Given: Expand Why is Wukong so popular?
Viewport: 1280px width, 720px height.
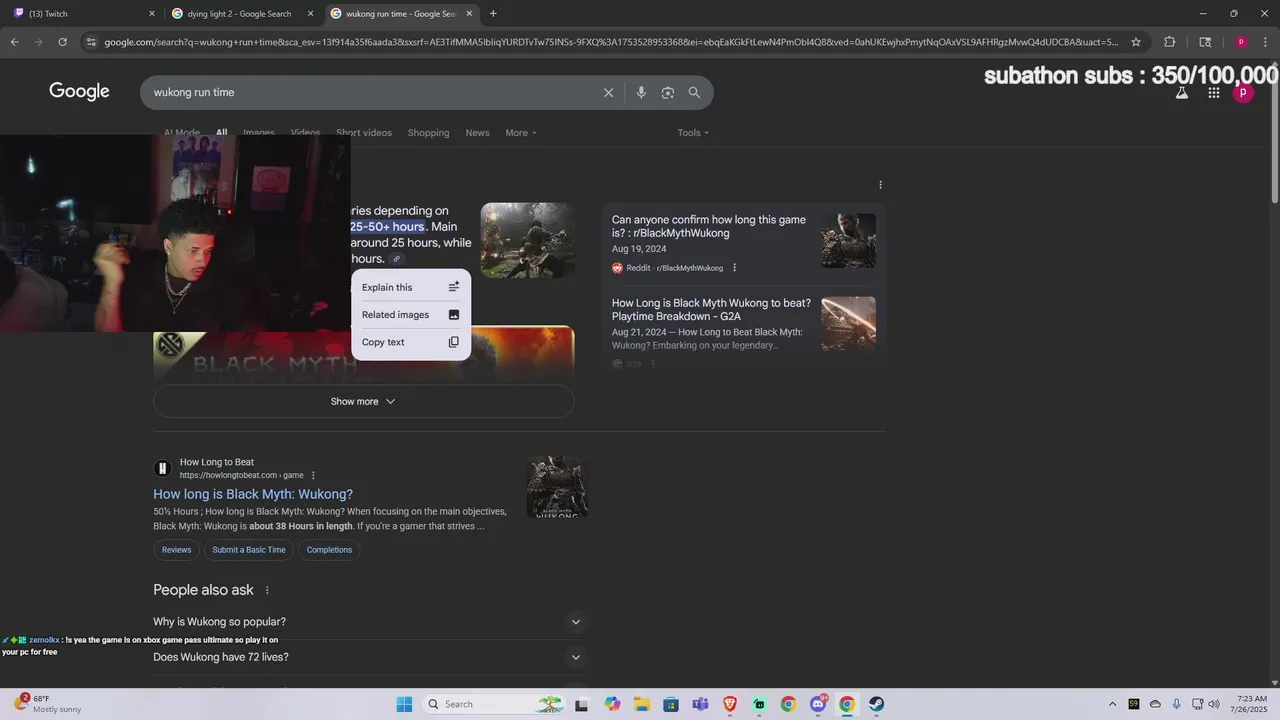Looking at the screenshot, I should [x=370, y=622].
